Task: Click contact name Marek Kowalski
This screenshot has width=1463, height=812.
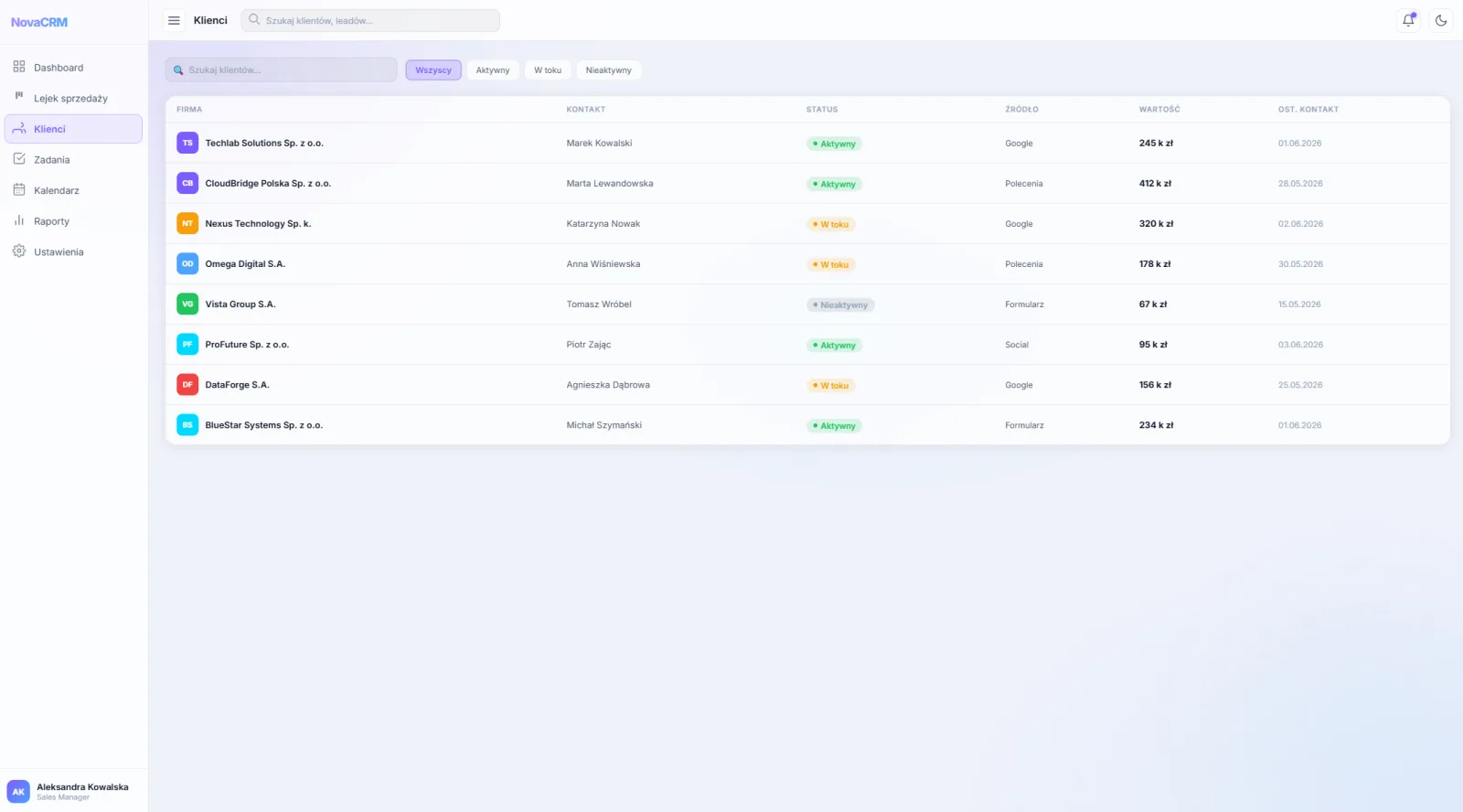Action: pyautogui.click(x=599, y=144)
